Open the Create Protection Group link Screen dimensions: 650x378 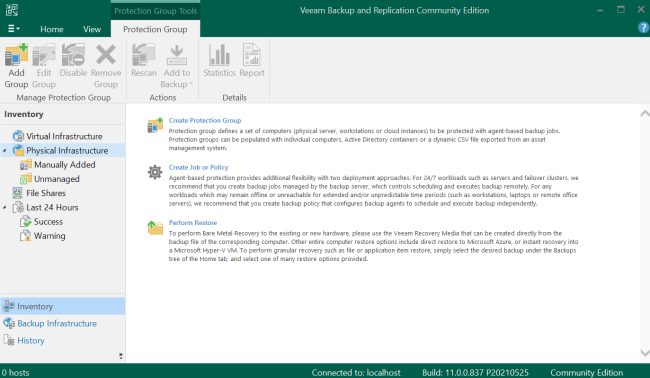point(205,120)
